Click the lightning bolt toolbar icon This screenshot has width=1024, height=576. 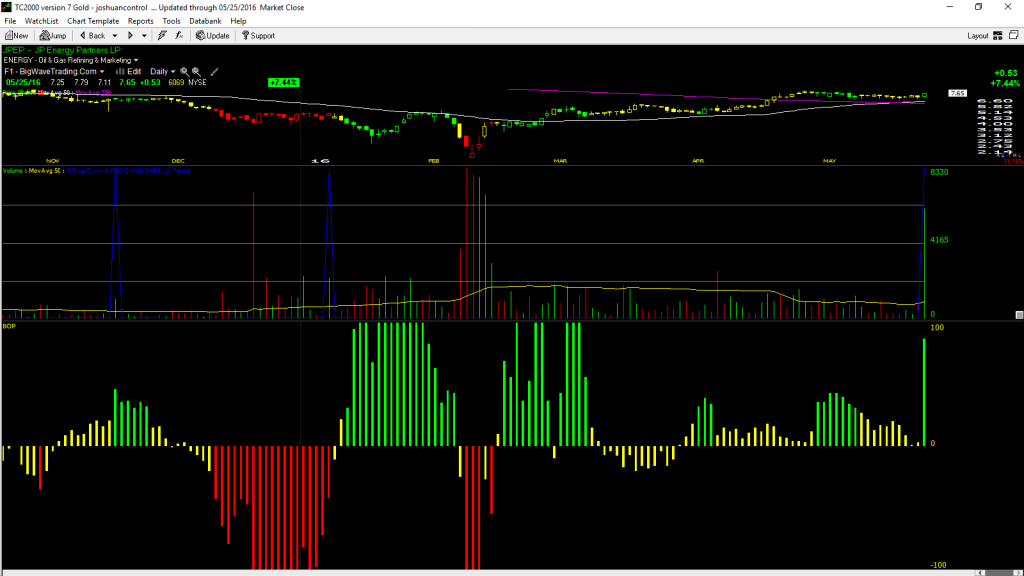coord(162,36)
